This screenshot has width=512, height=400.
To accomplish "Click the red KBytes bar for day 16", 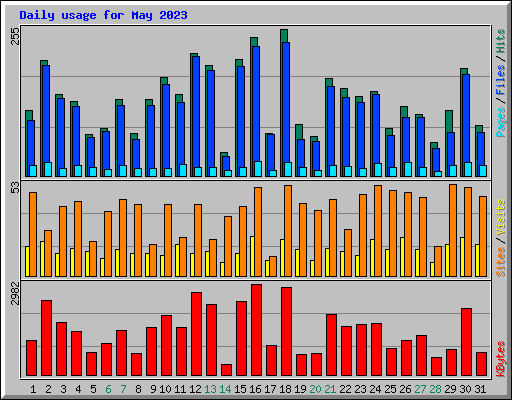I will [x=256, y=330].
